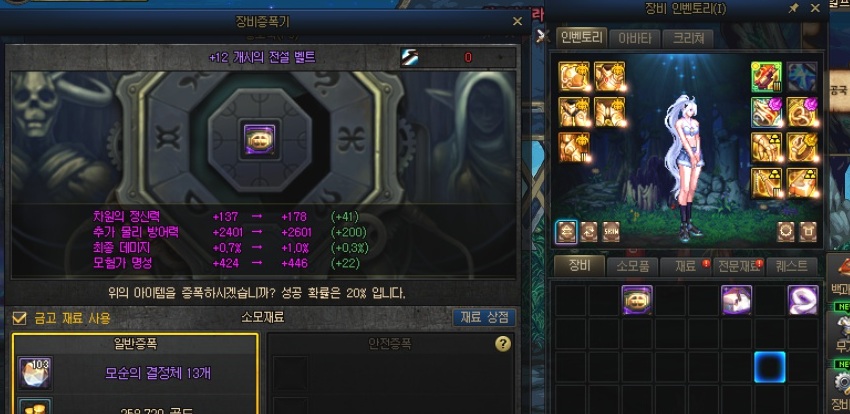This screenshot has height=414, width=850.
Task: Click the shirt icon beside the character preview
Action: pos(808,231)
